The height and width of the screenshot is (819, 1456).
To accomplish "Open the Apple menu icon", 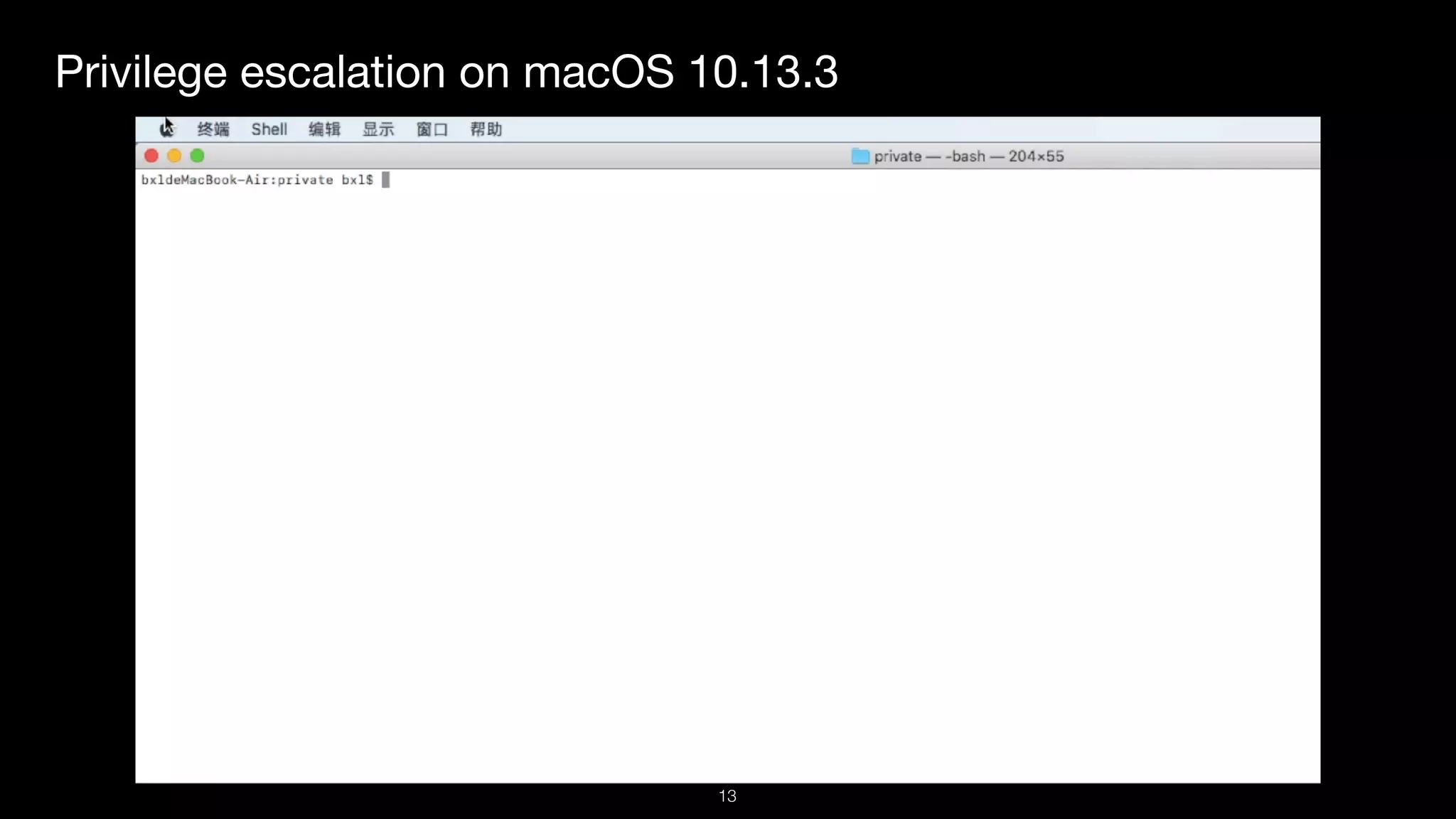I will pos(166,129).
